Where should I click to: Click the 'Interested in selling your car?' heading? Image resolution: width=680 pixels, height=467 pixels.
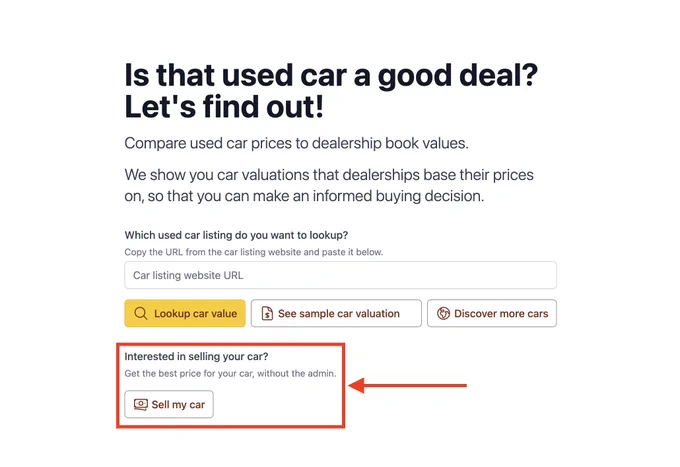click(196, 356)
